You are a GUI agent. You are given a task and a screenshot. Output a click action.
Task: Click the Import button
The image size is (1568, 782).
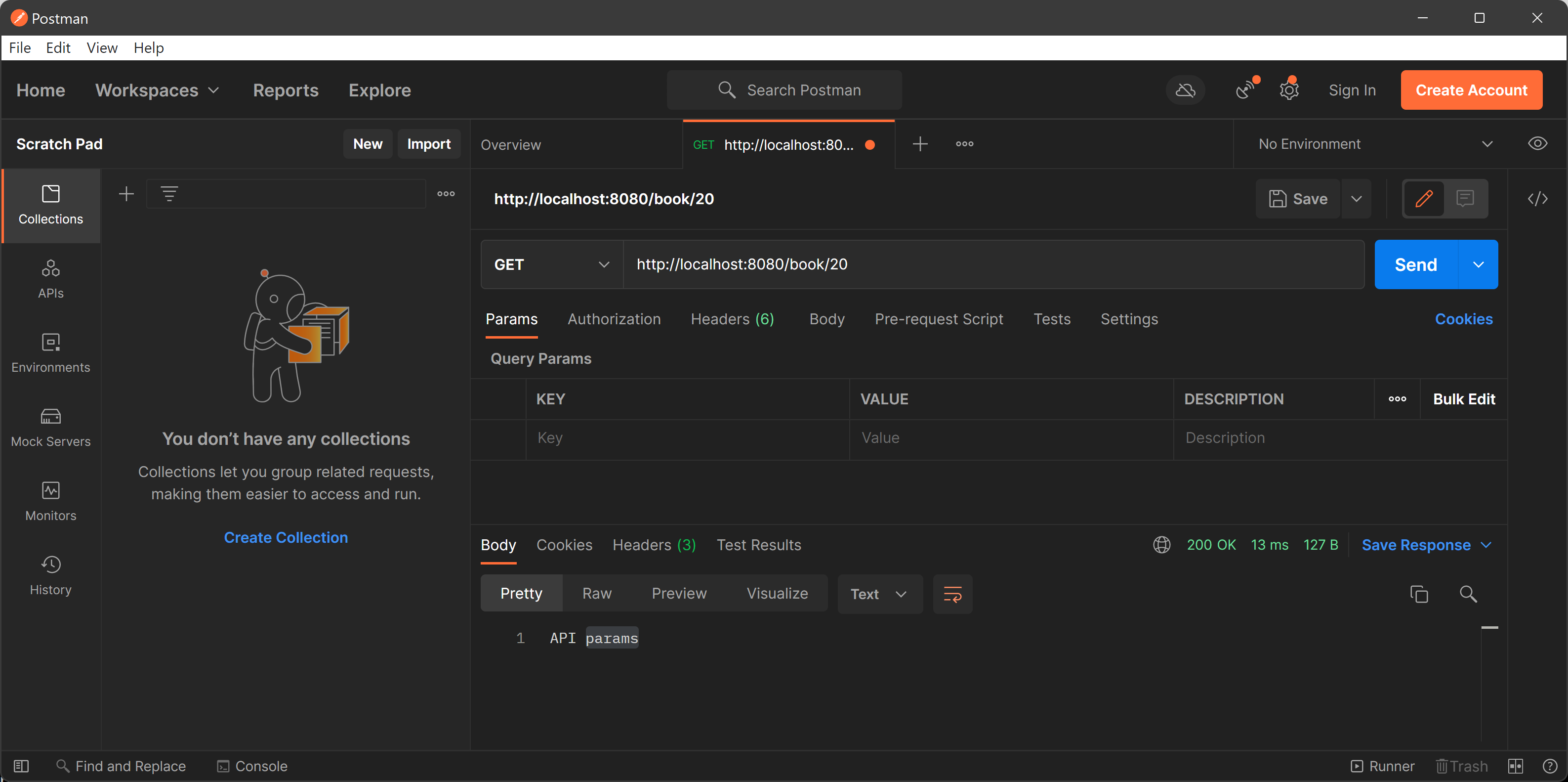click(x=428, y=144)
